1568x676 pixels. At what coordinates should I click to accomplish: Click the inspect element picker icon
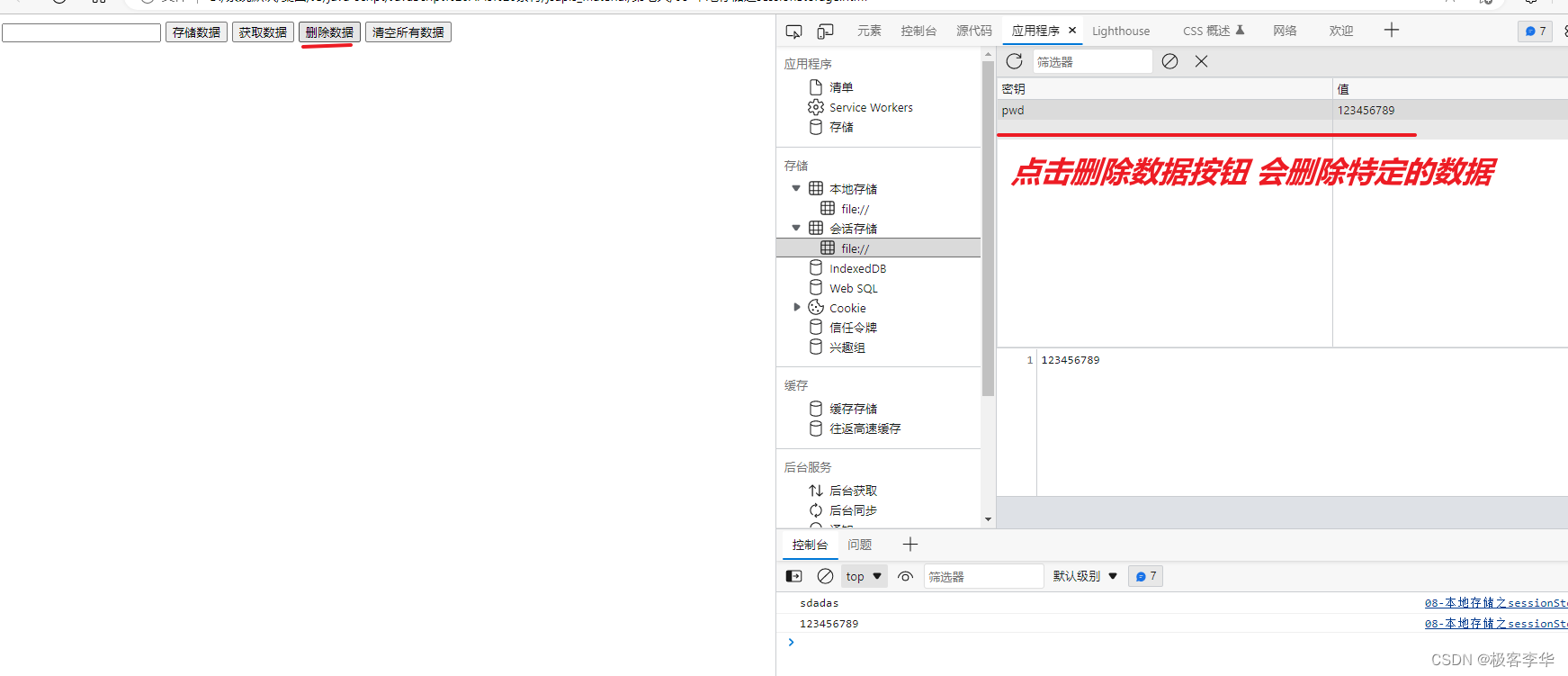(x=793, y=32)
